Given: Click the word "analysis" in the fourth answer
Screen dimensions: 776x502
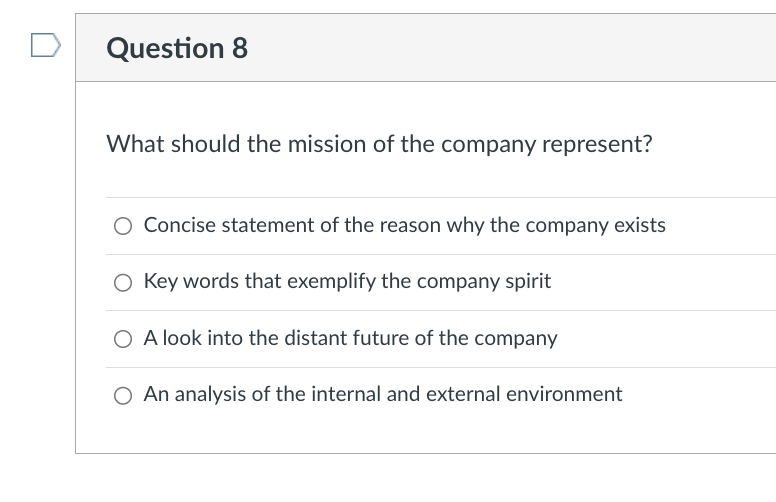Looking at the screenshot, I should [208, 393].
